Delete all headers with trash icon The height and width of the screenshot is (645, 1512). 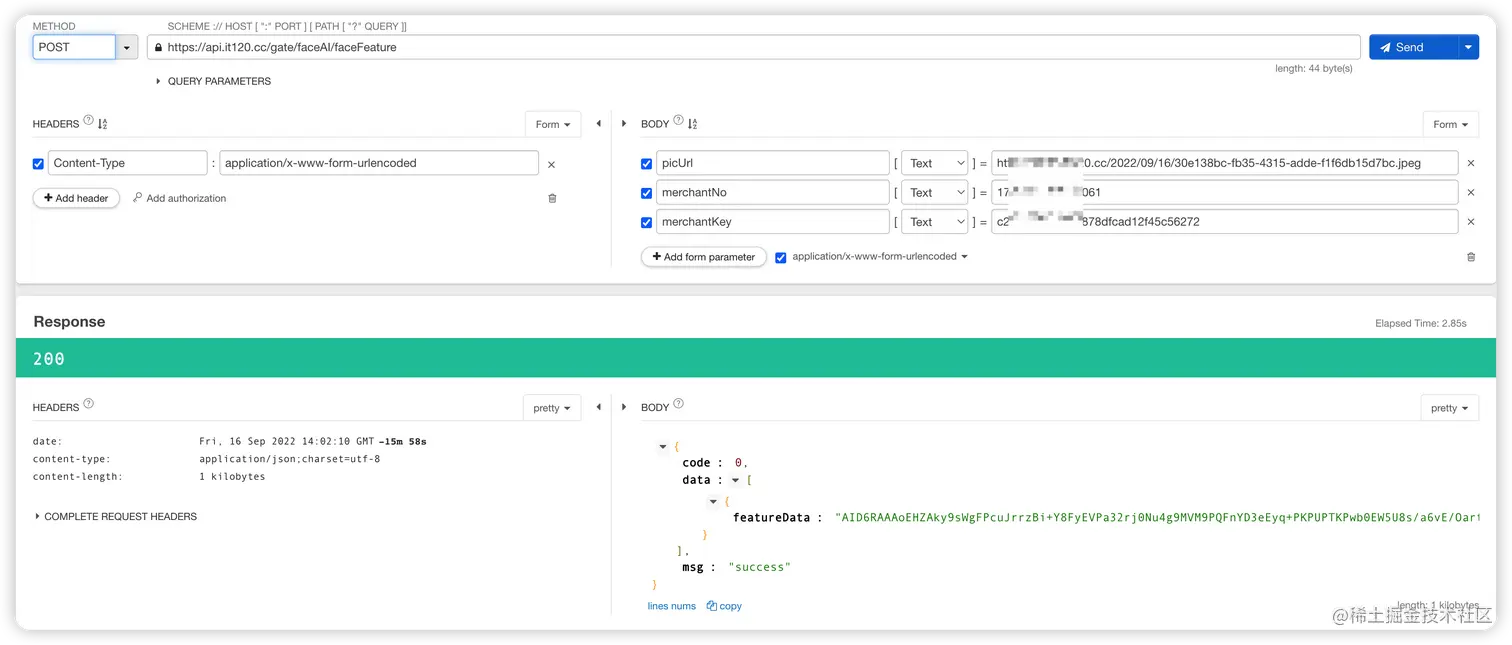pos(552,198)
